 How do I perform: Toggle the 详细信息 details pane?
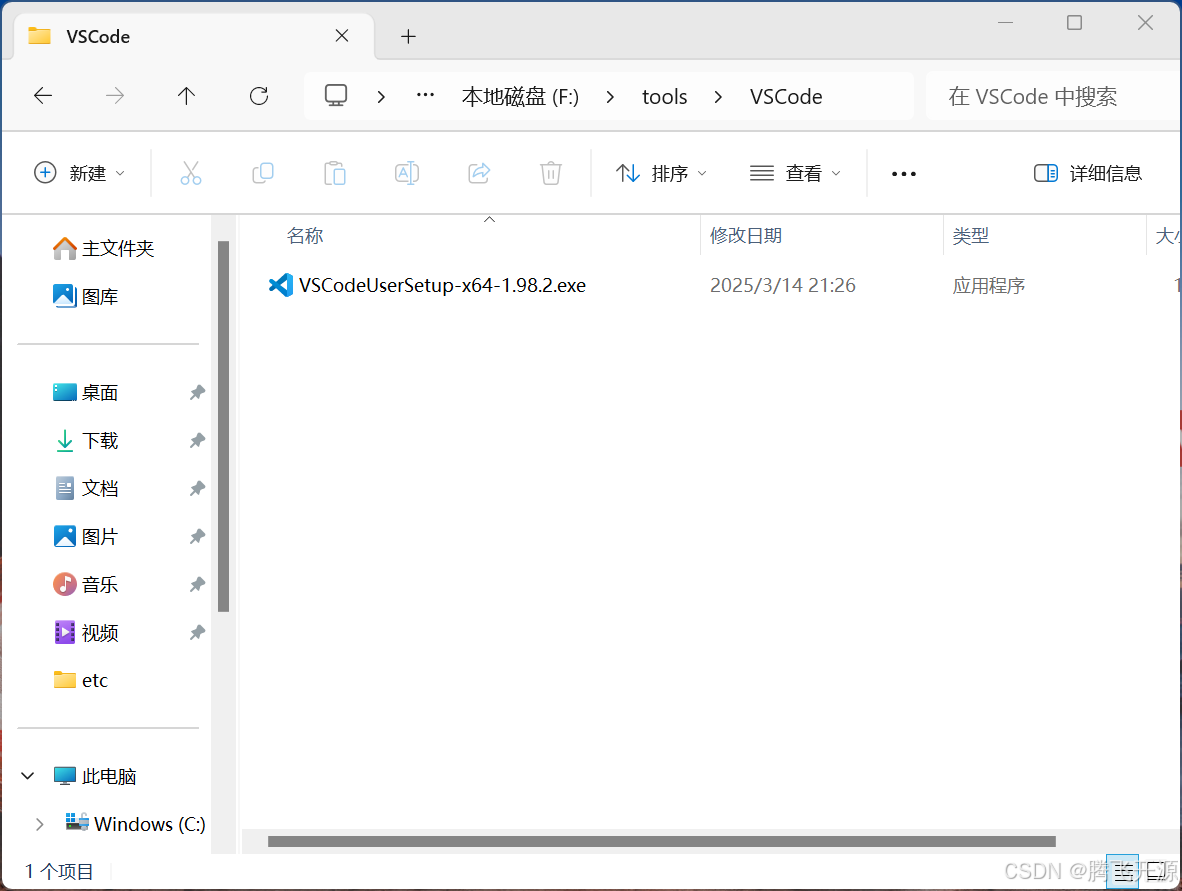click(x=1087, y=173)
